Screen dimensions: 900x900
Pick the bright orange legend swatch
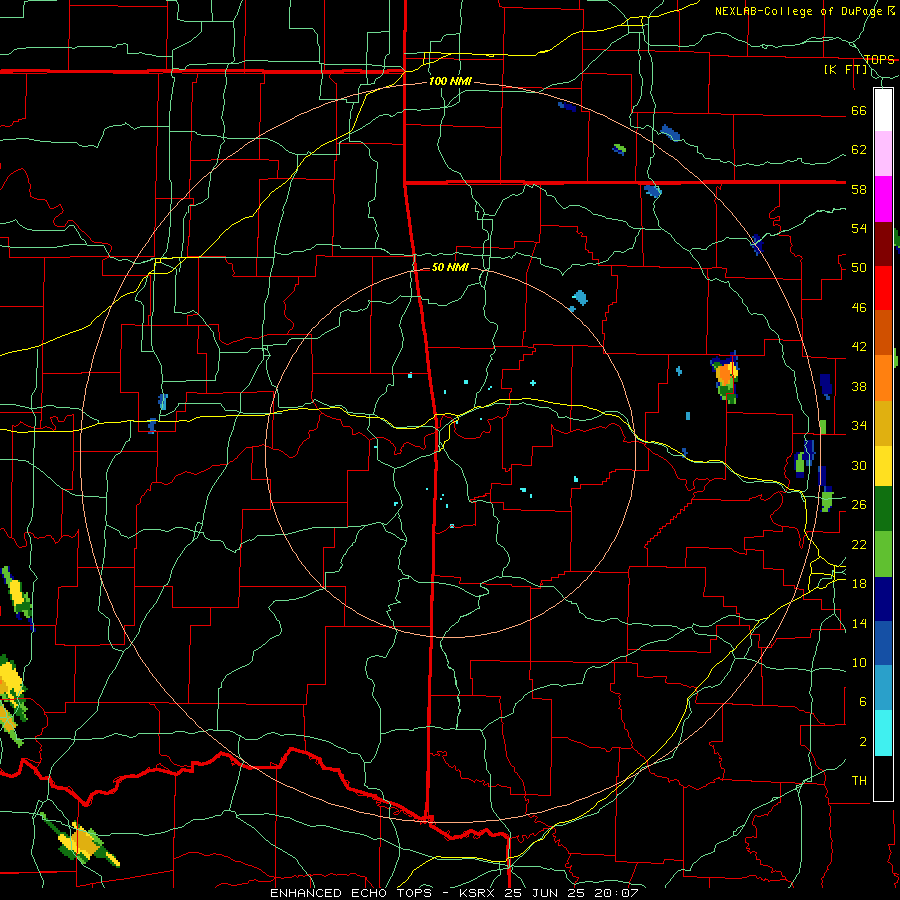pyautogui.click(x=883, y=377)
